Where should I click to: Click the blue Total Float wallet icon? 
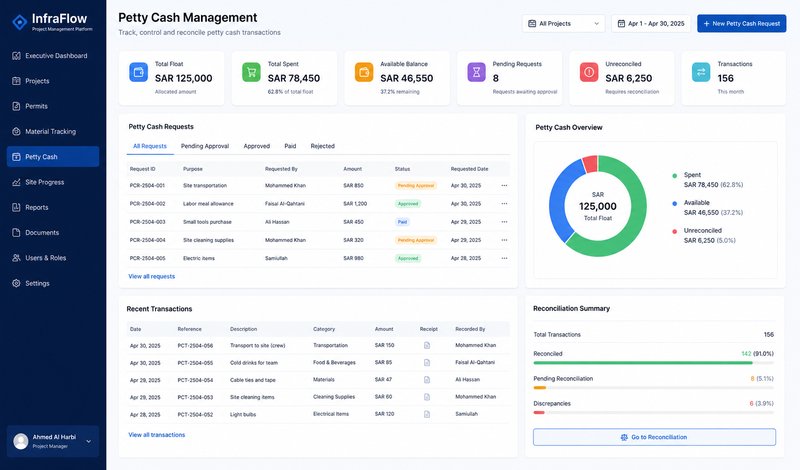click(x=138, y=72)
